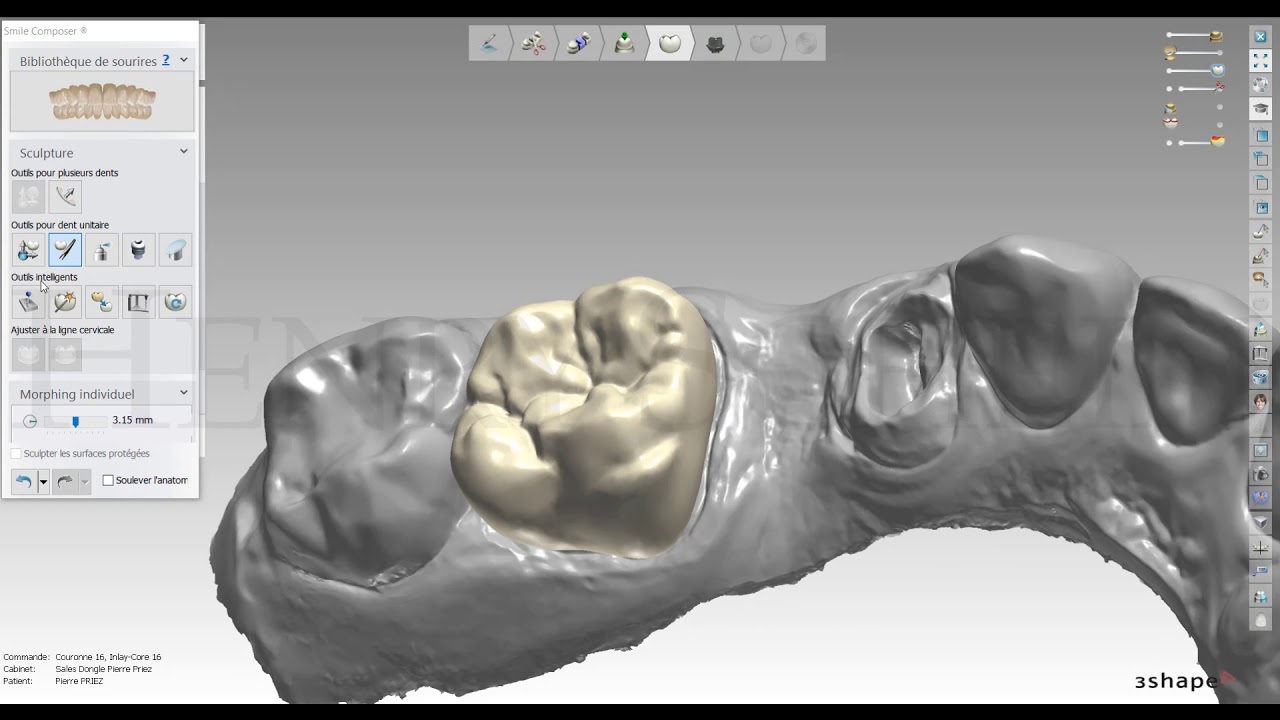Select the wax knife sculpting tool
Viewport: 1280px width, 720px height.
pyautogui.click(x=65, y=250)
